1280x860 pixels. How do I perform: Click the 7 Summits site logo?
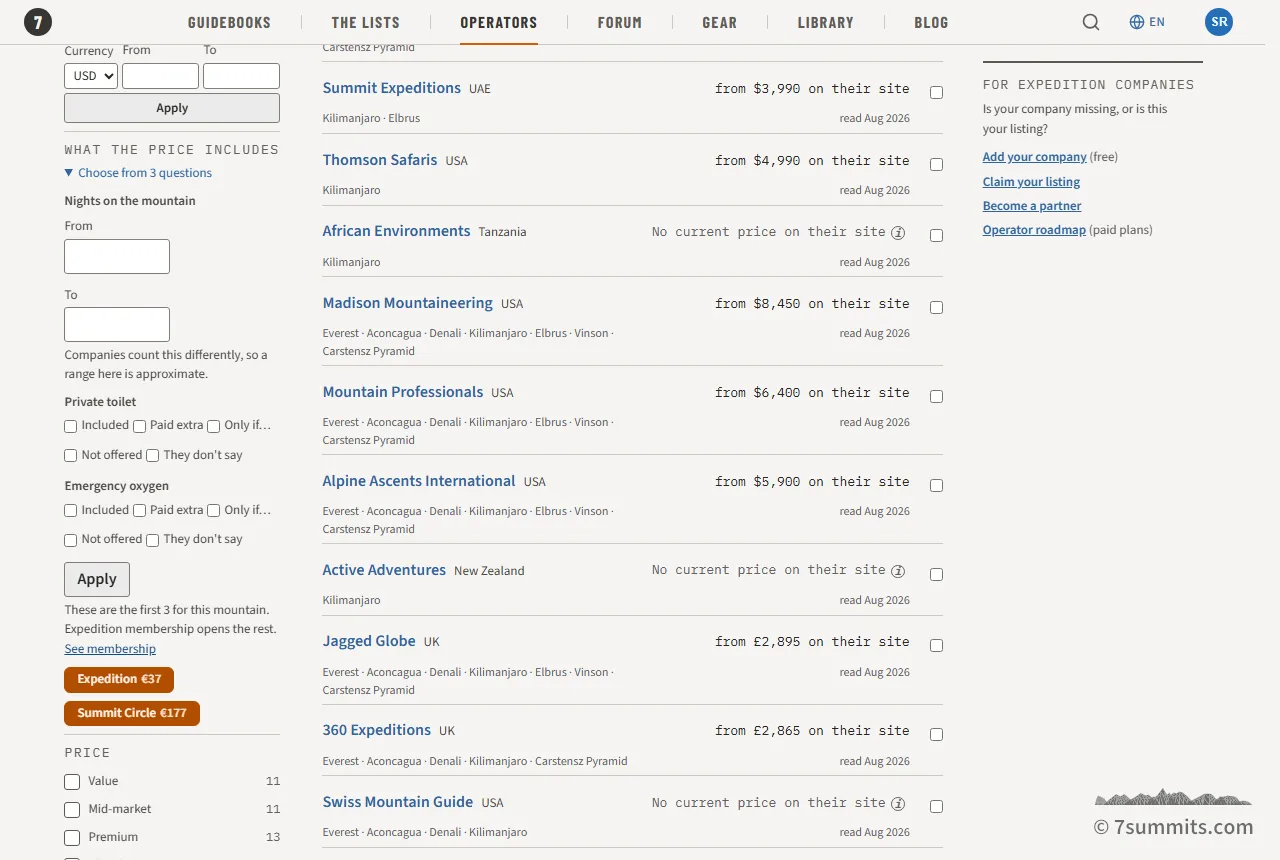tap(38, 21)
